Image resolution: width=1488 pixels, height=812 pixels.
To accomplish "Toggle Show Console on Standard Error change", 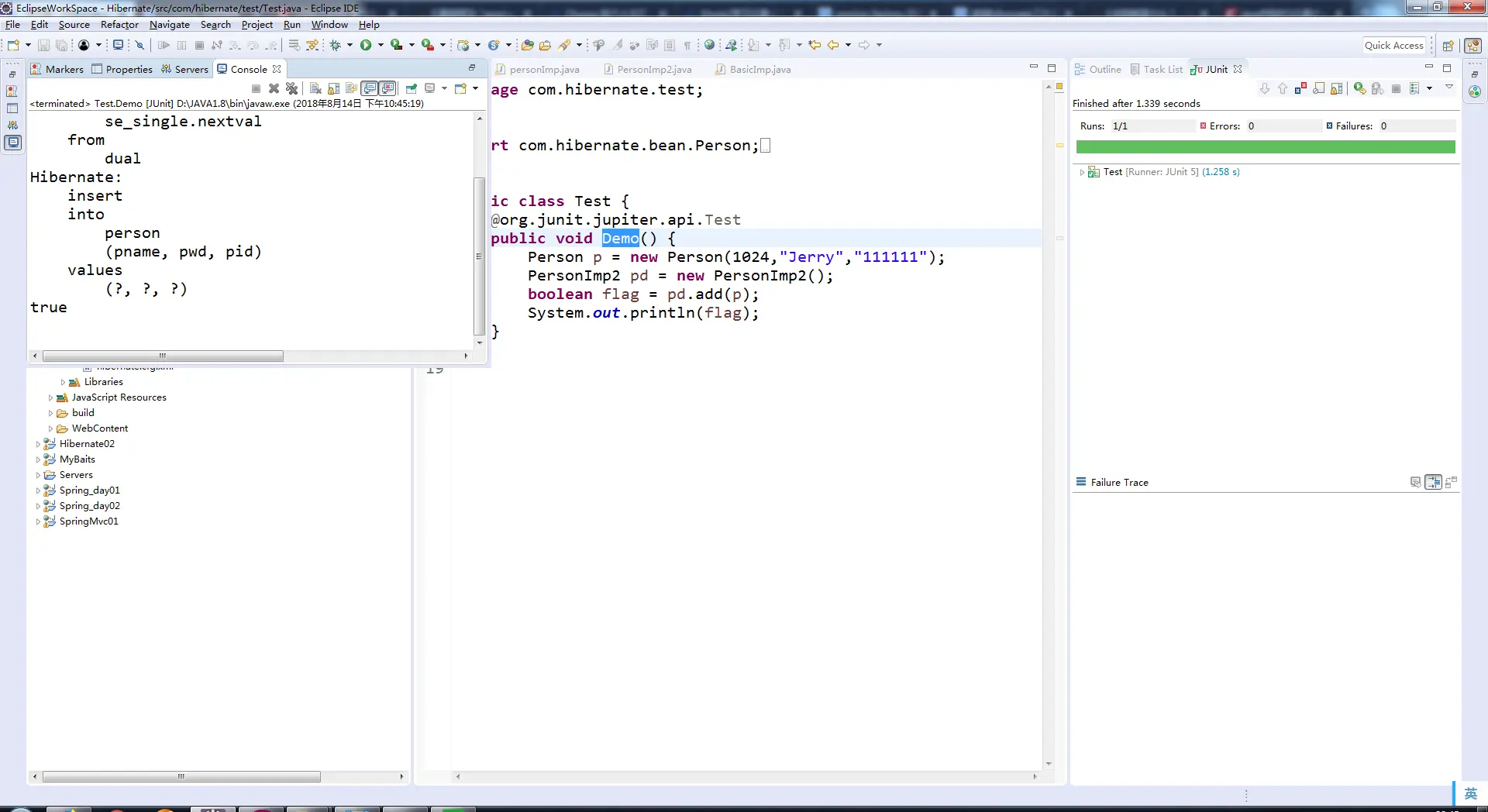I will 388,88.
